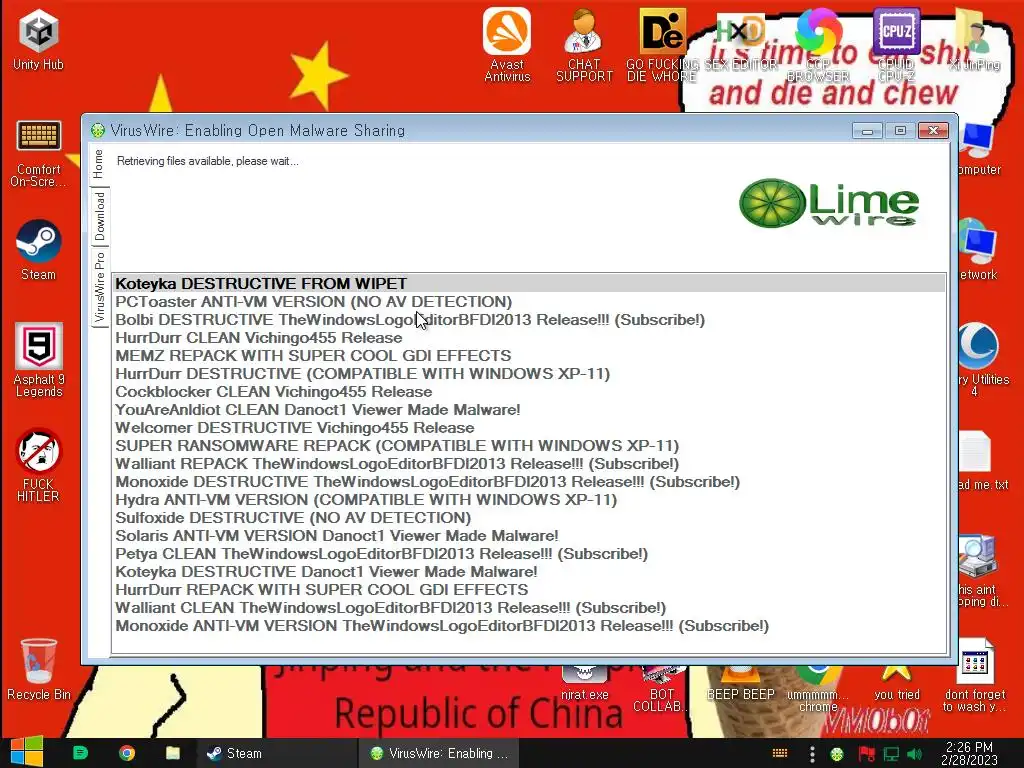
Task: Select PCToaster ANTI-VM VERSION entry
Action: pyautogui.click(x=529, y=302)
